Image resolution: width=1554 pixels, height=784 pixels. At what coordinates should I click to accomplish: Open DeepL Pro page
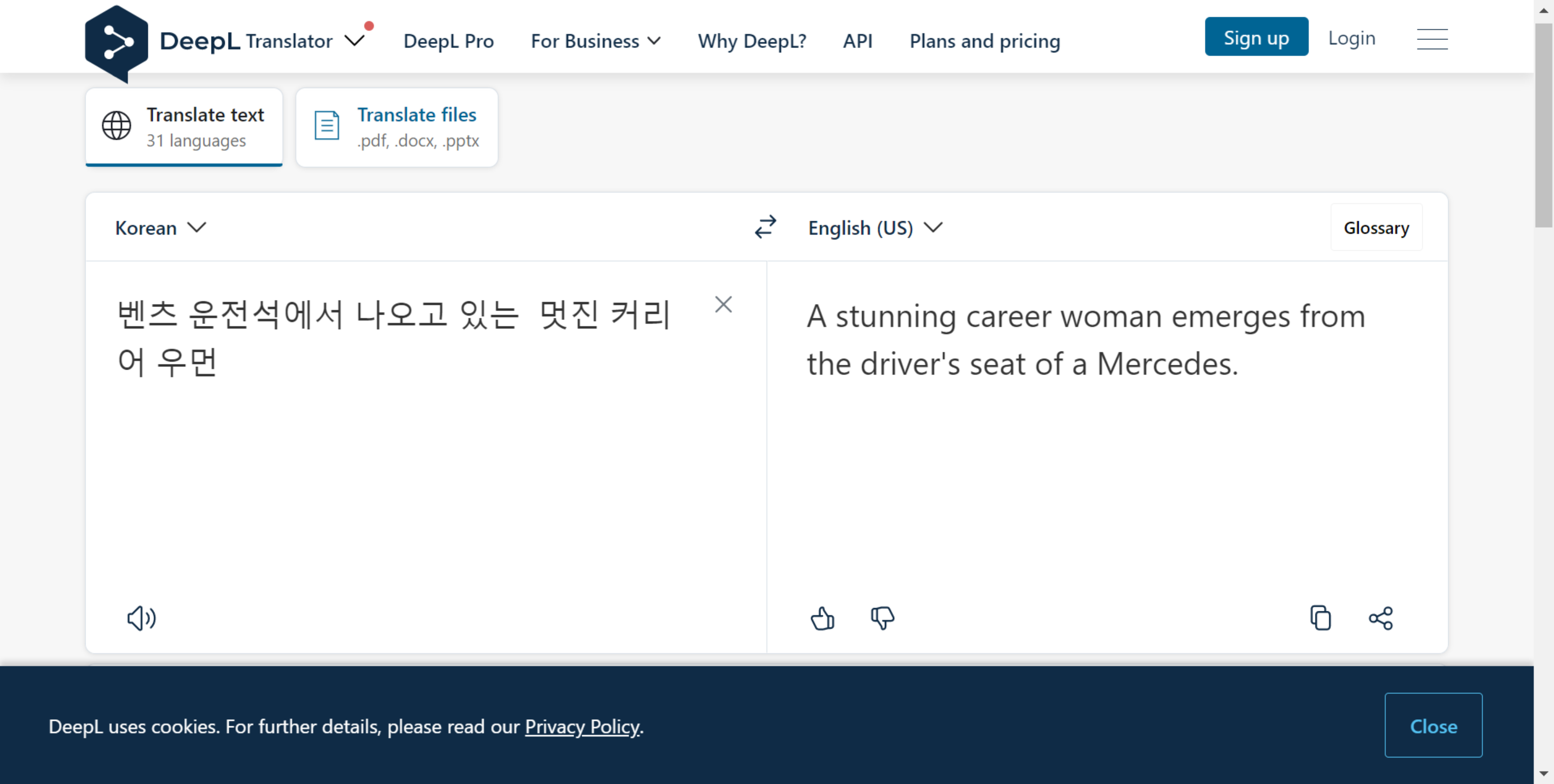point(448,41)
